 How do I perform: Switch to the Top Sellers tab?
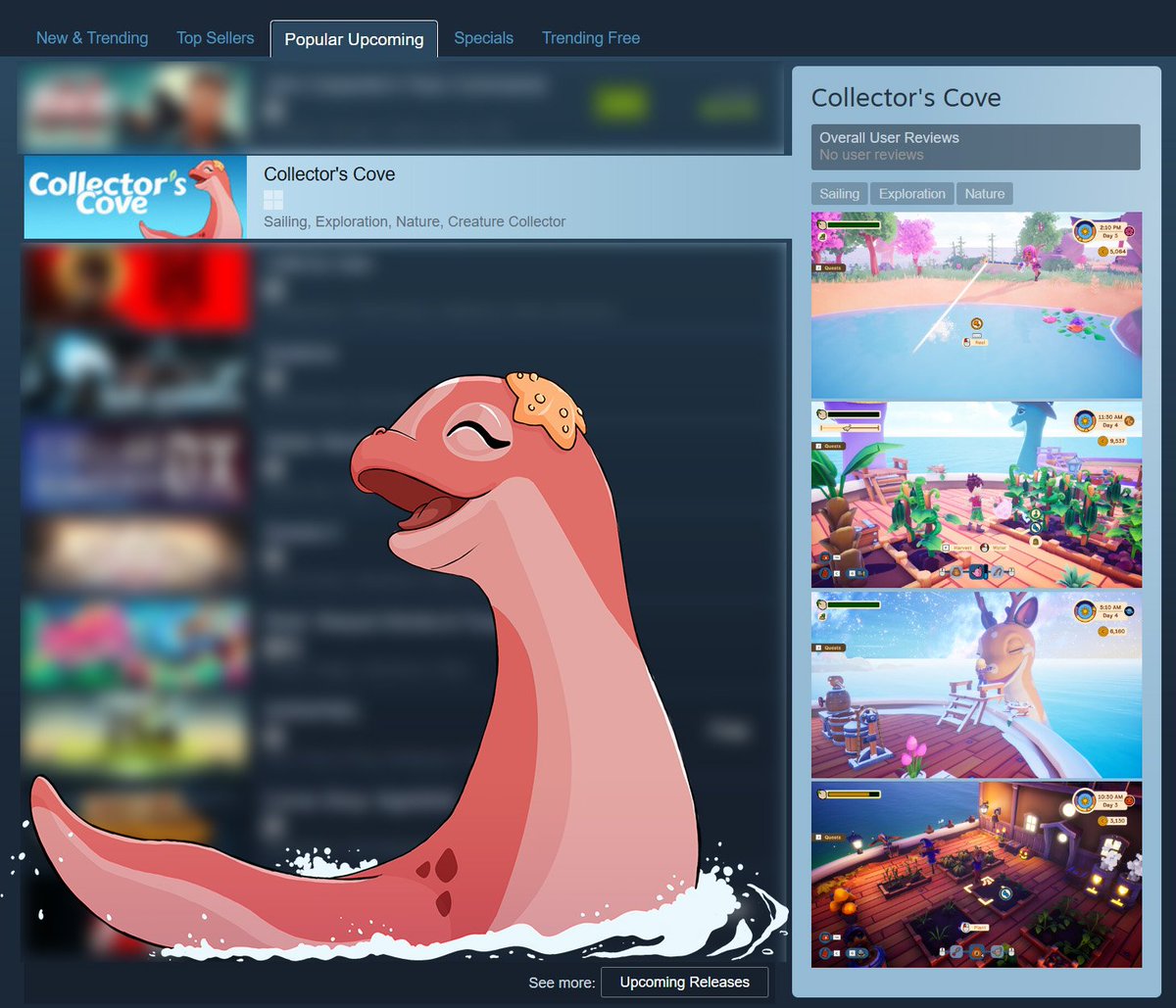point(215,38)
